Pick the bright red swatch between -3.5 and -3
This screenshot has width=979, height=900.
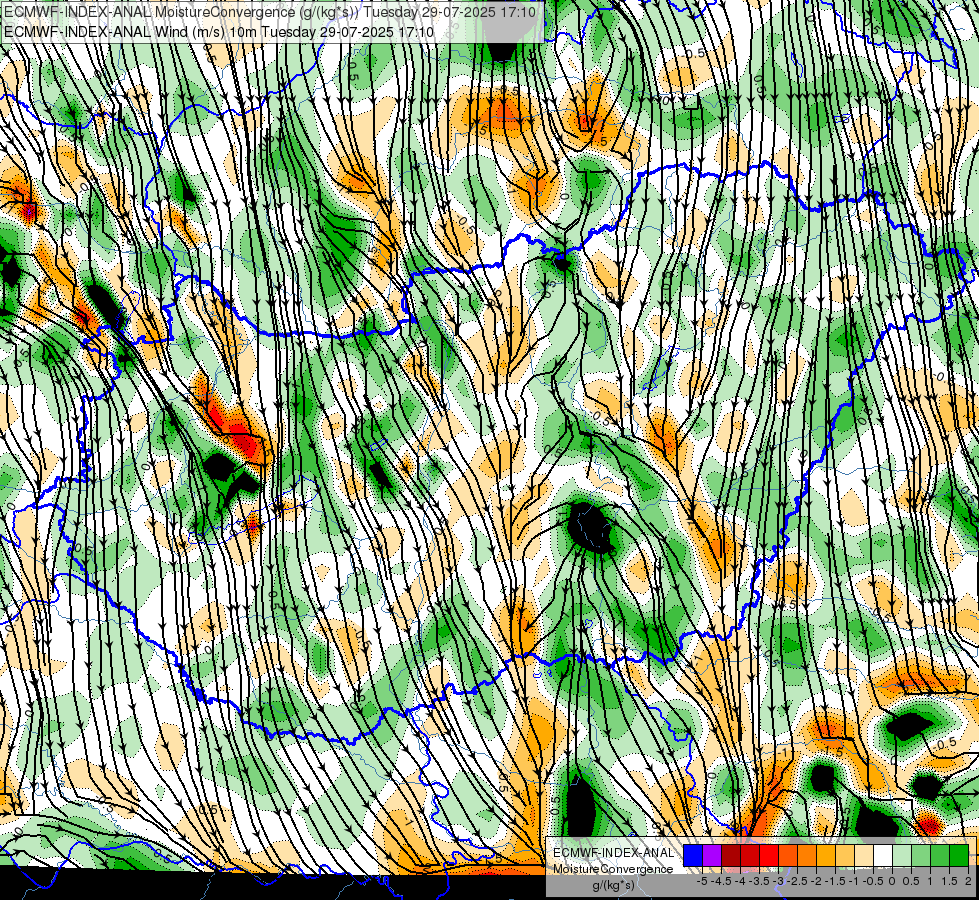[x=769, y=855]
